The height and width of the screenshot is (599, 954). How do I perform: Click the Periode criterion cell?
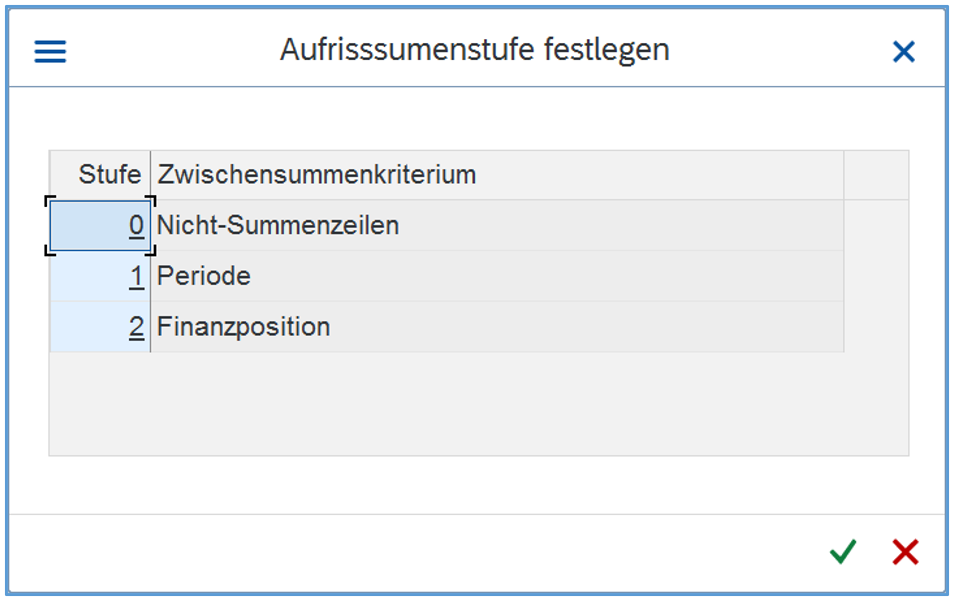[x=204, y=277]
